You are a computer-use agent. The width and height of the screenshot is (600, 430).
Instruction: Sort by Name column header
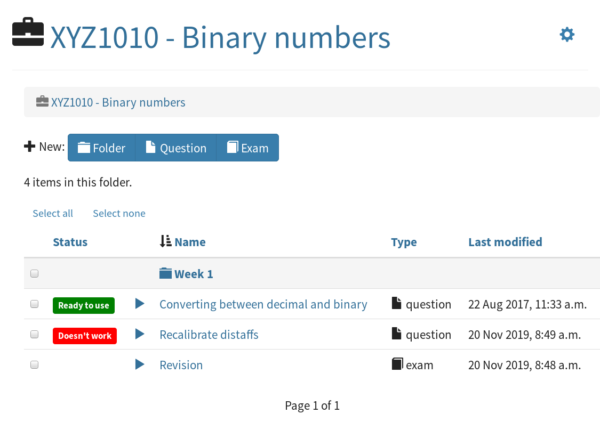pos(190,242)
